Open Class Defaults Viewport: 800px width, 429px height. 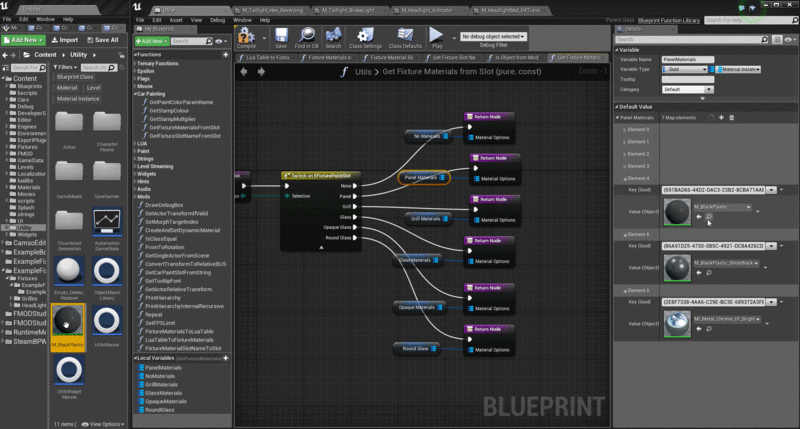coord(405,38)
